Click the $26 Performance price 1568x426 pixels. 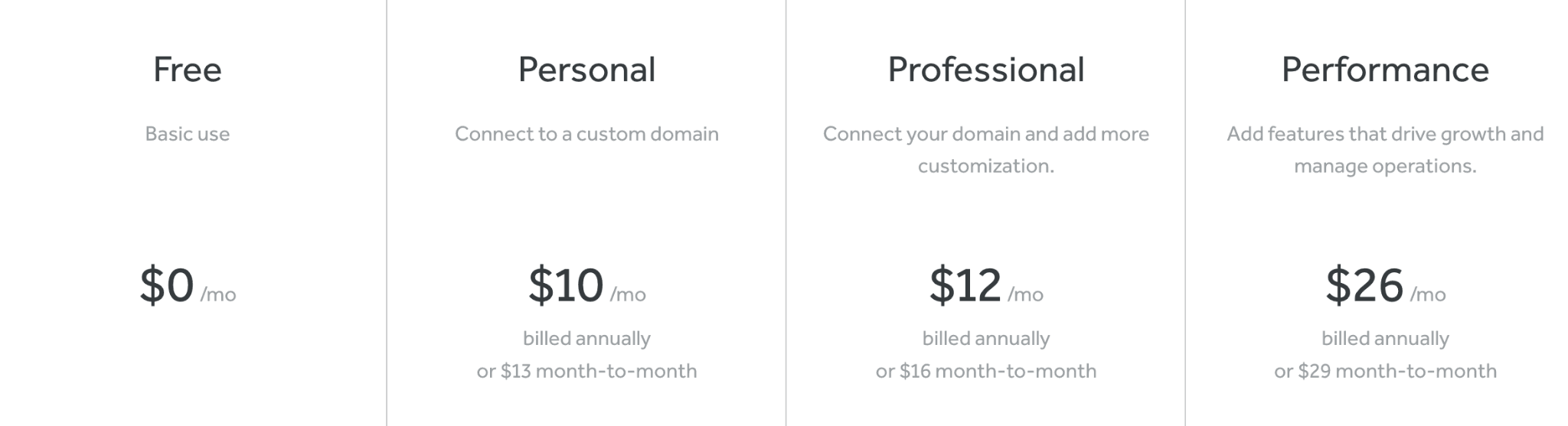click(x=1364, y=285)
